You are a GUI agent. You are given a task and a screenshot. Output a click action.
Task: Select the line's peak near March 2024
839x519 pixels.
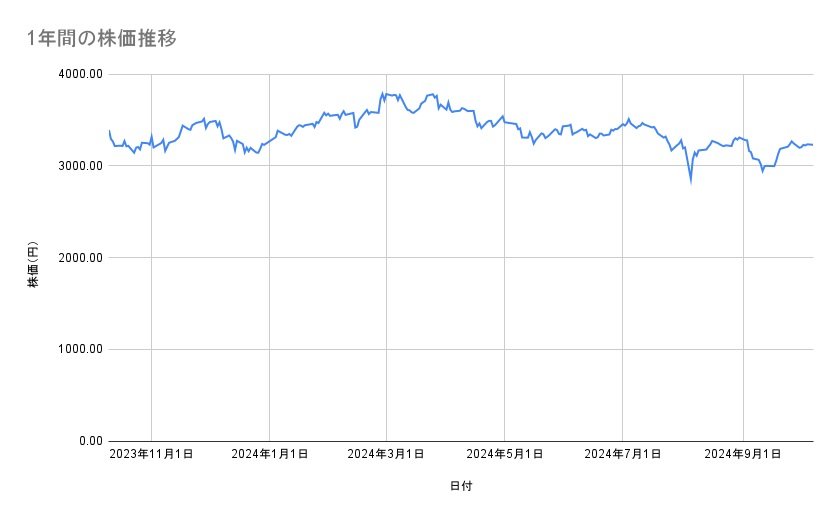pos(384,93)
